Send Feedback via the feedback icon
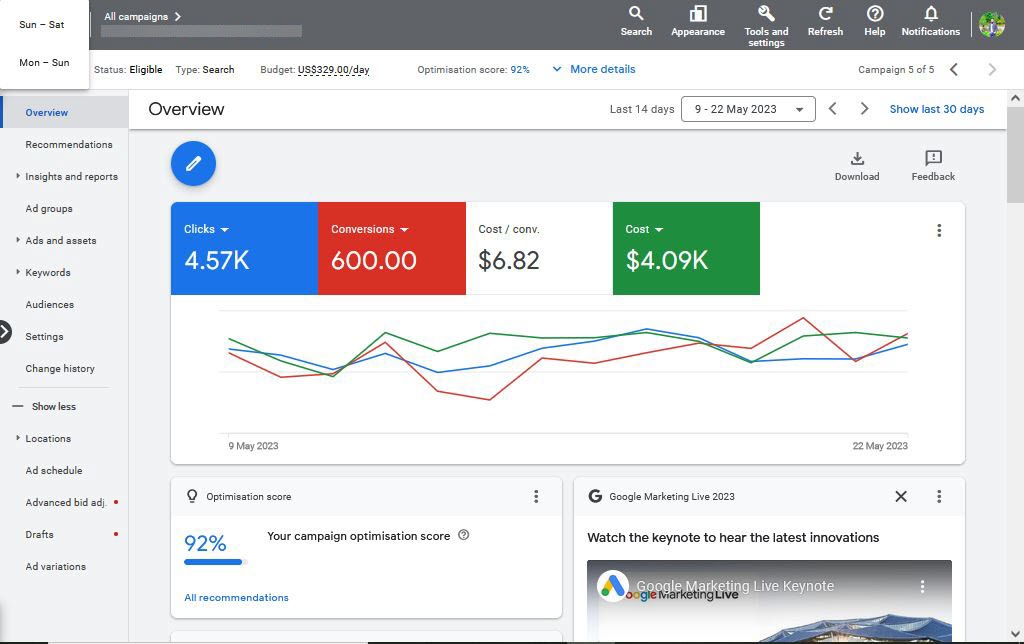The height and width of the screenshot is (644, 1024). tap(933, 166)
